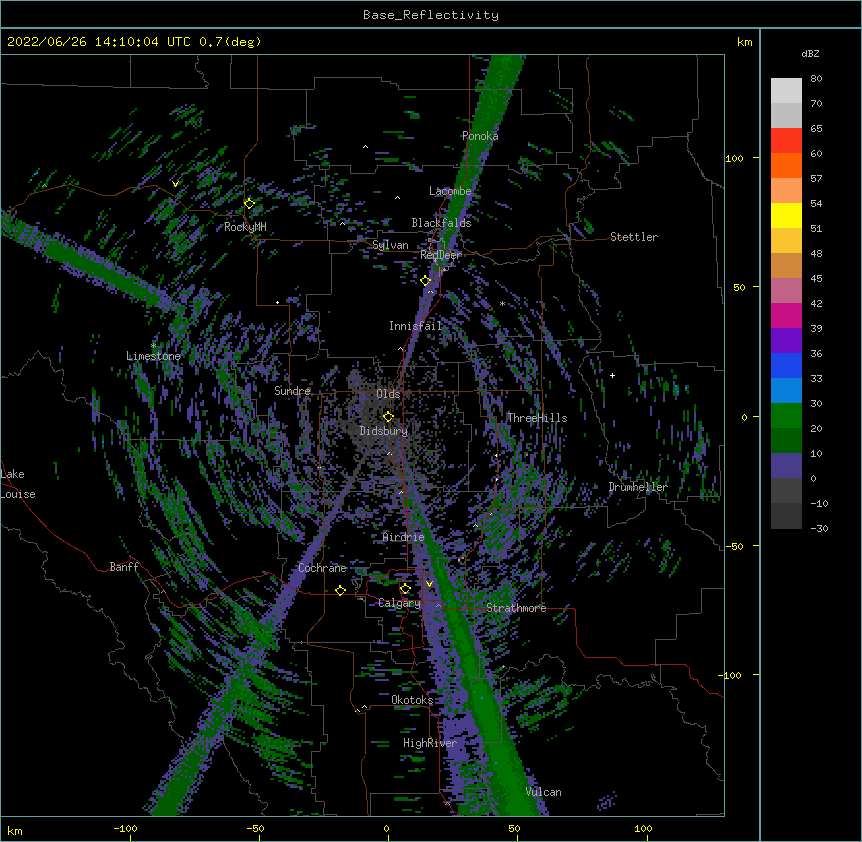862x842 pixels.
Task: Click the Cochrane label
Action: 322,568
